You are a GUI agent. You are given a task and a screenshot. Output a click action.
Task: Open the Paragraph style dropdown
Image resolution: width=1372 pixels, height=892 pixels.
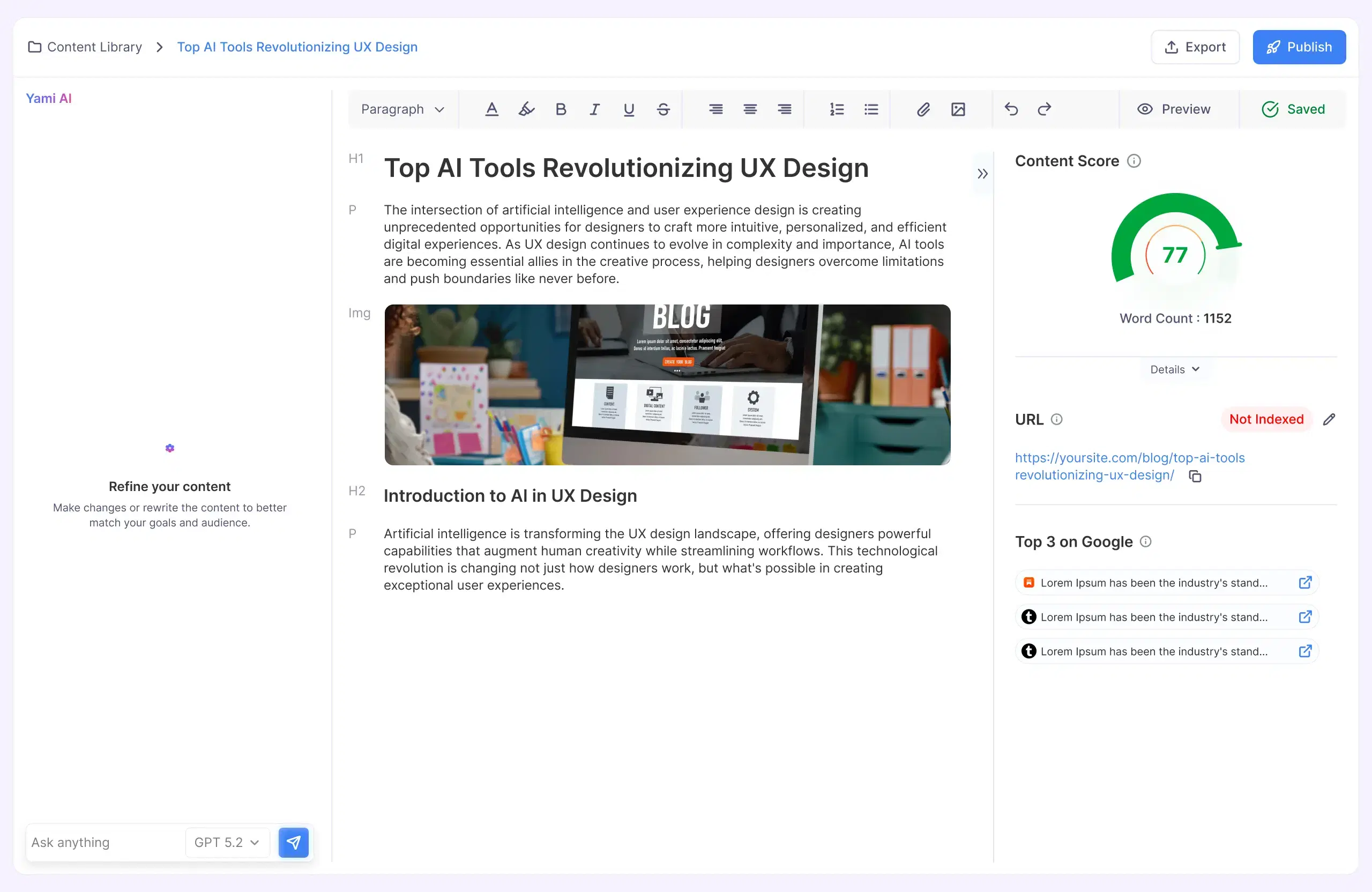tap(402, 109)
